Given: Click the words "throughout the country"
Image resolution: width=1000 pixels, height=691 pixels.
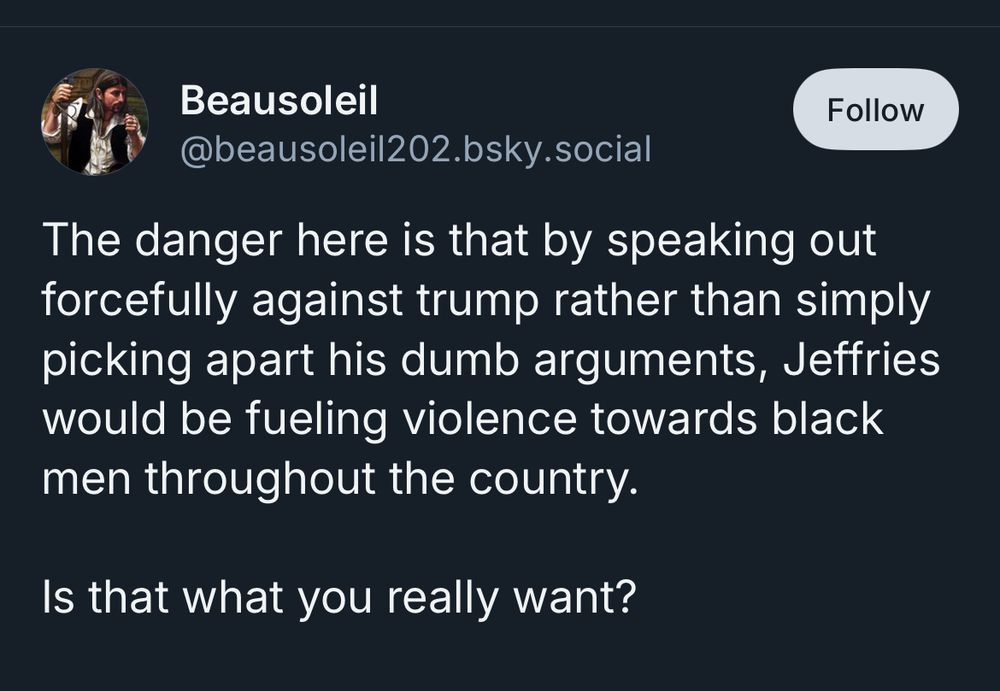Looking at the screenshot, I should [390, 478].
